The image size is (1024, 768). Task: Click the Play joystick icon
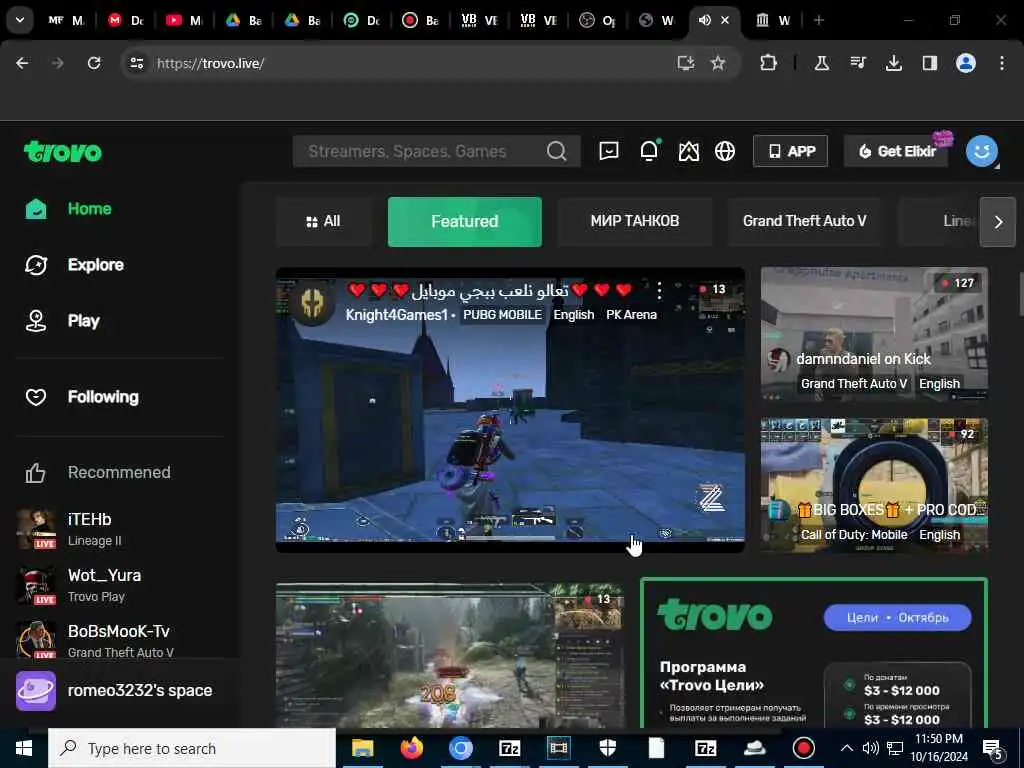[36, 321]
